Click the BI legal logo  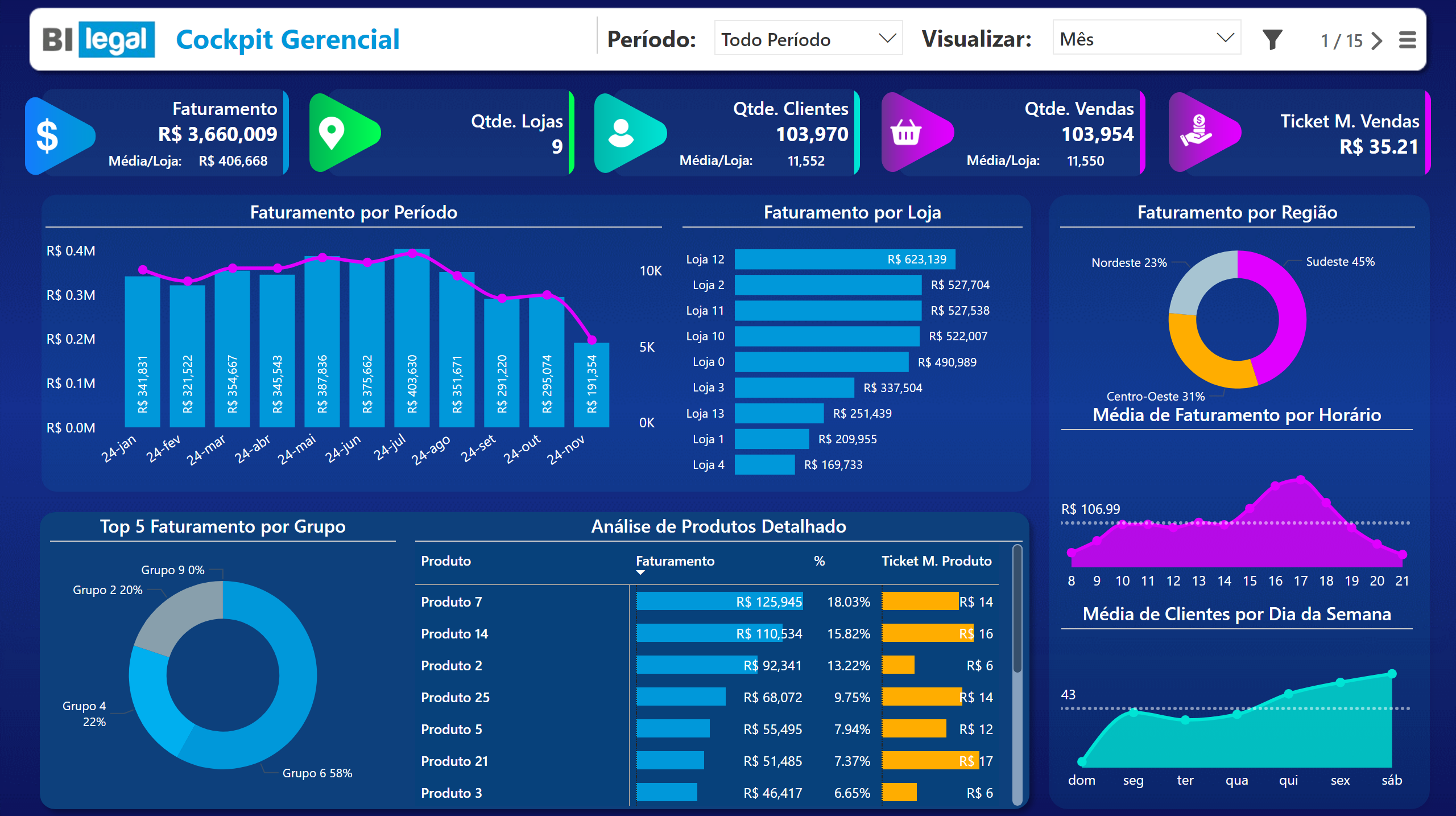pos(98,39)
